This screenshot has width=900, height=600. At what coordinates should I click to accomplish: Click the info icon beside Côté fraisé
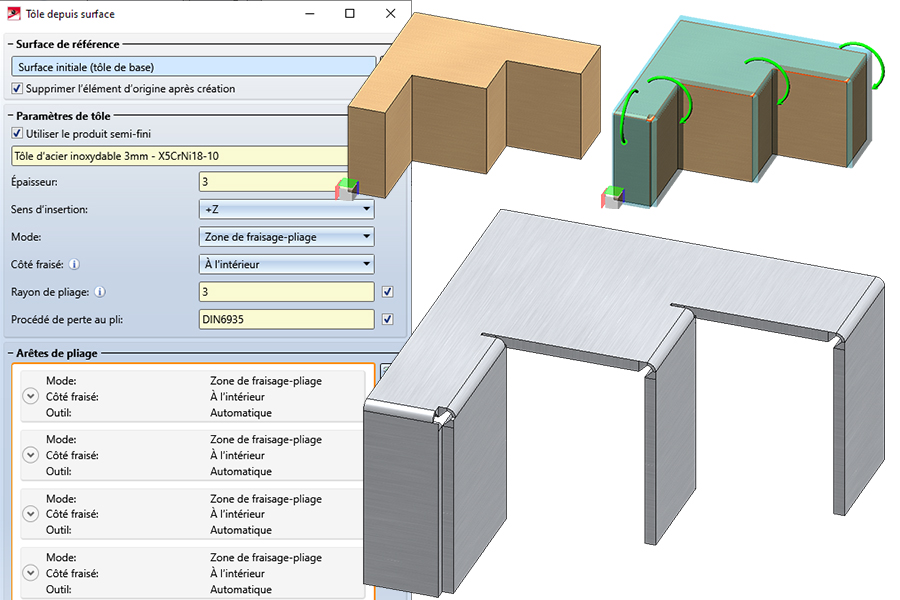tap(75, 265)
